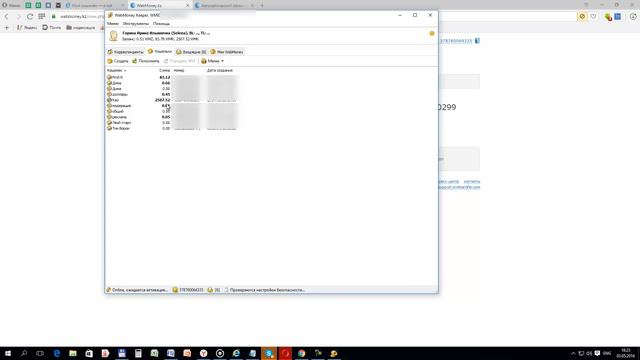Open the Яндекс bookmark
Screen dimensions: 640x360
click(x=27, y=27)
